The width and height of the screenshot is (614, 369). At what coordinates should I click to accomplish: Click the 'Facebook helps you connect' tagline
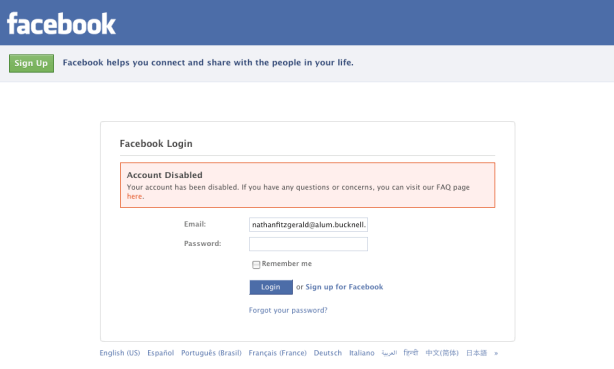click(x=208, y=63)
